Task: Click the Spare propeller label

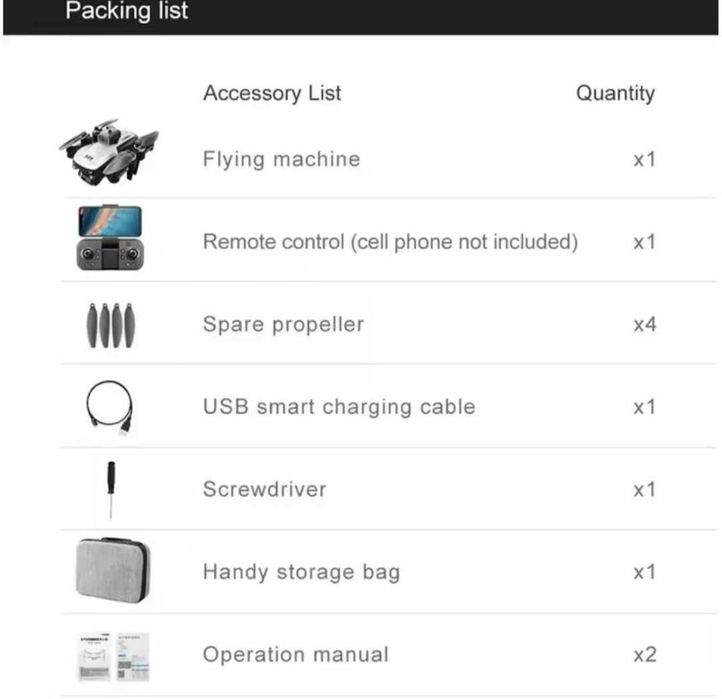Action: [x=283, y=324]
